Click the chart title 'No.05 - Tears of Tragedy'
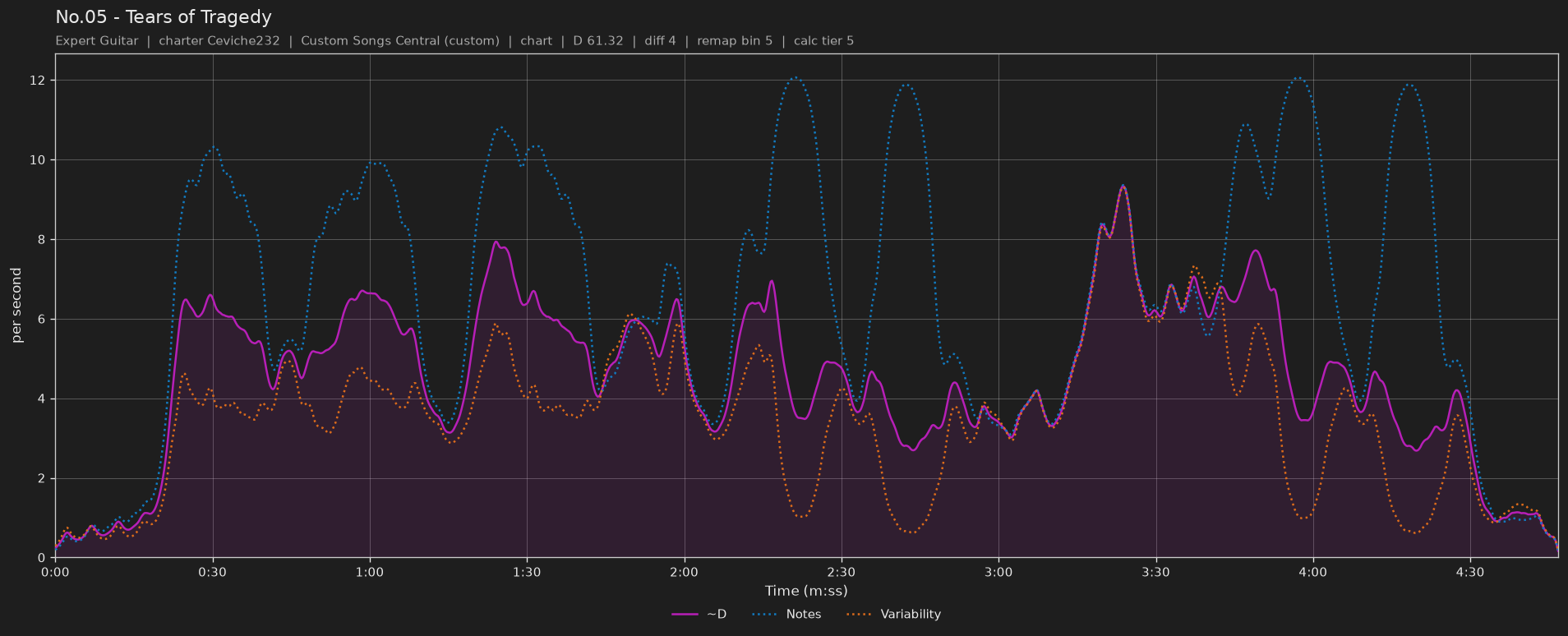1568x636 pixels. click(x=164, y=17)
